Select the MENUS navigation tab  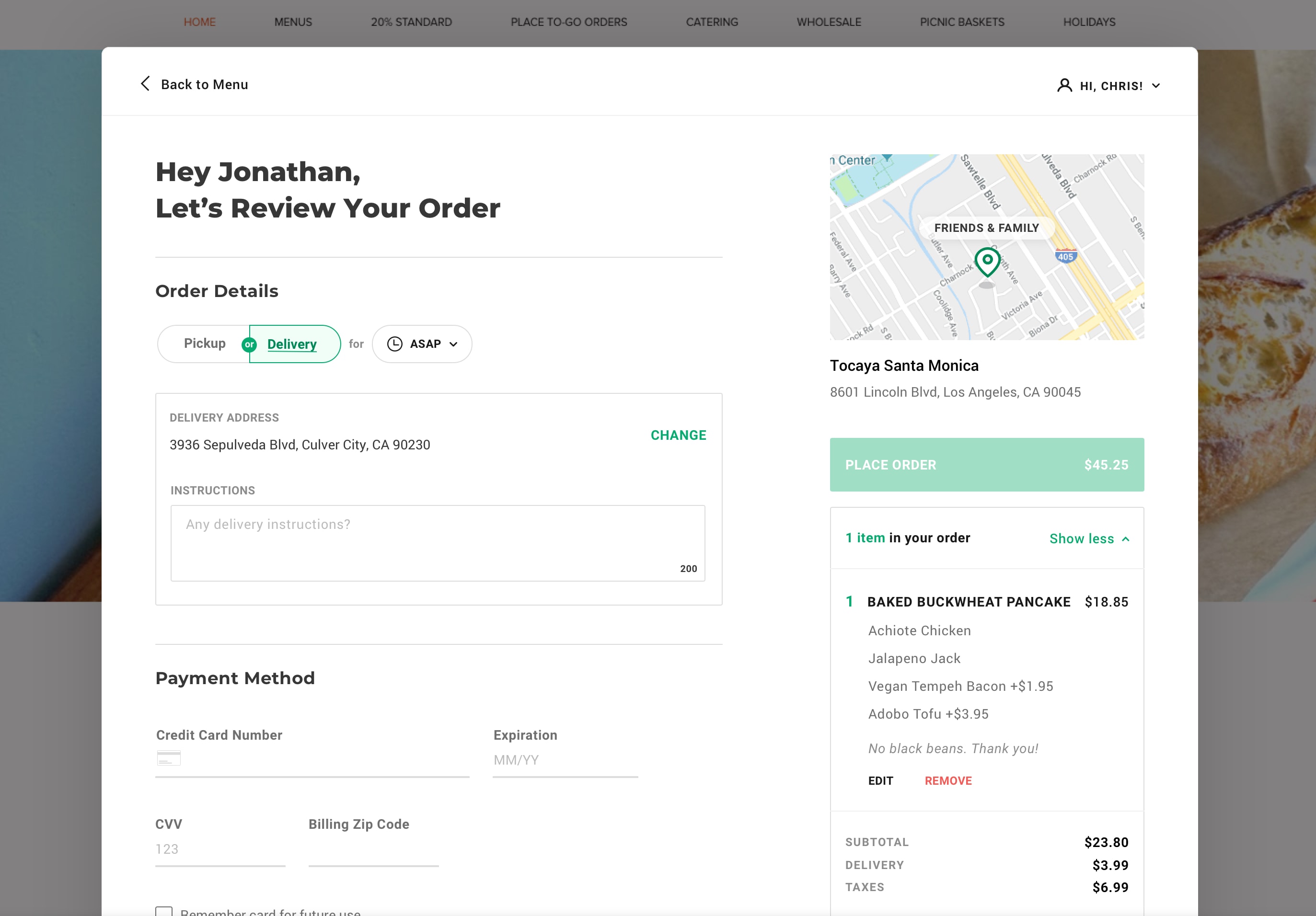[x=292, y=21]
